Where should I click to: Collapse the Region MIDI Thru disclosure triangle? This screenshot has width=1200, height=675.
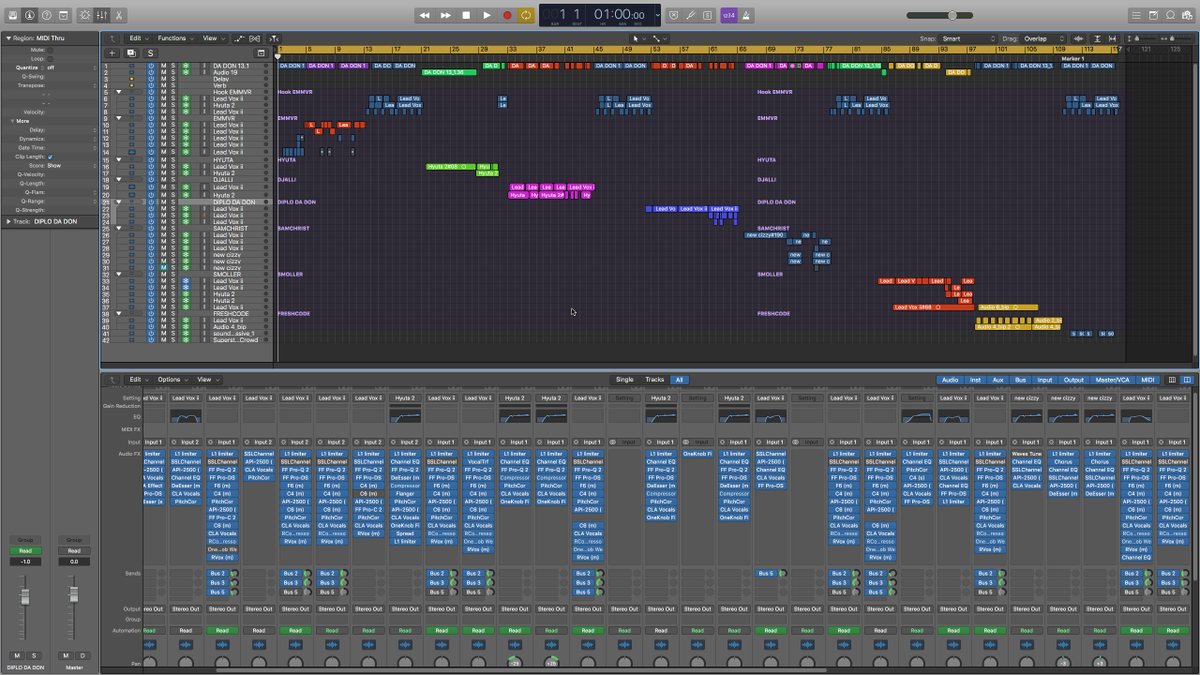[8, 37]
